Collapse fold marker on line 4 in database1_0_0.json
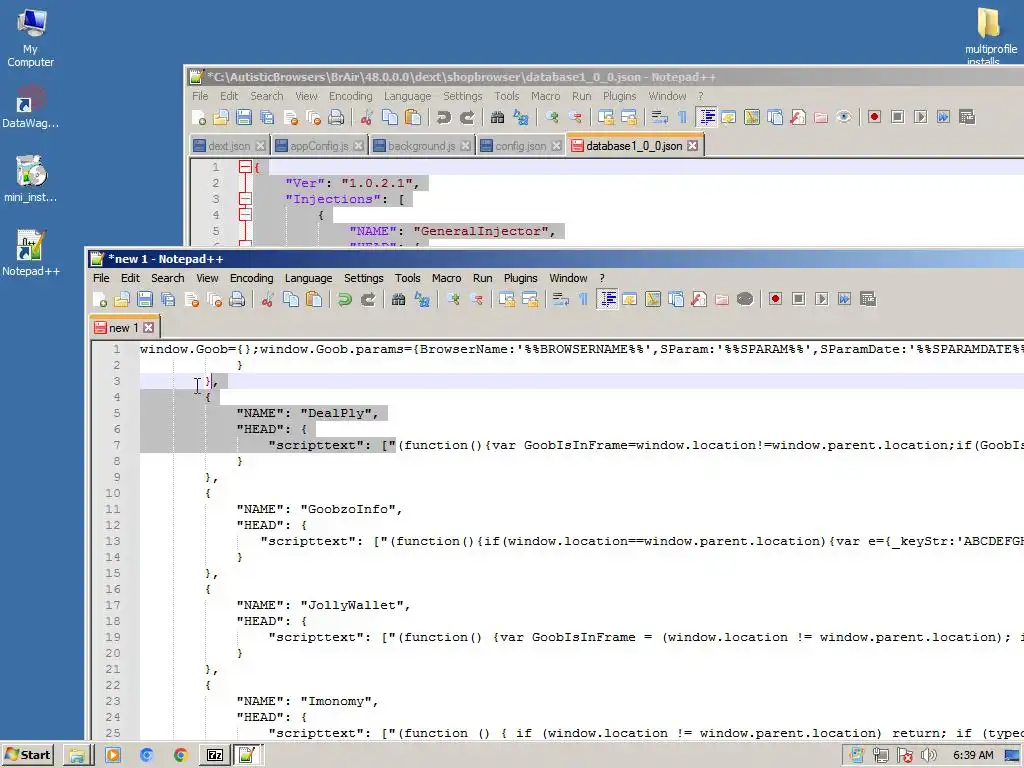This screenshot has width=1024, height=768. tap(245, 214)
